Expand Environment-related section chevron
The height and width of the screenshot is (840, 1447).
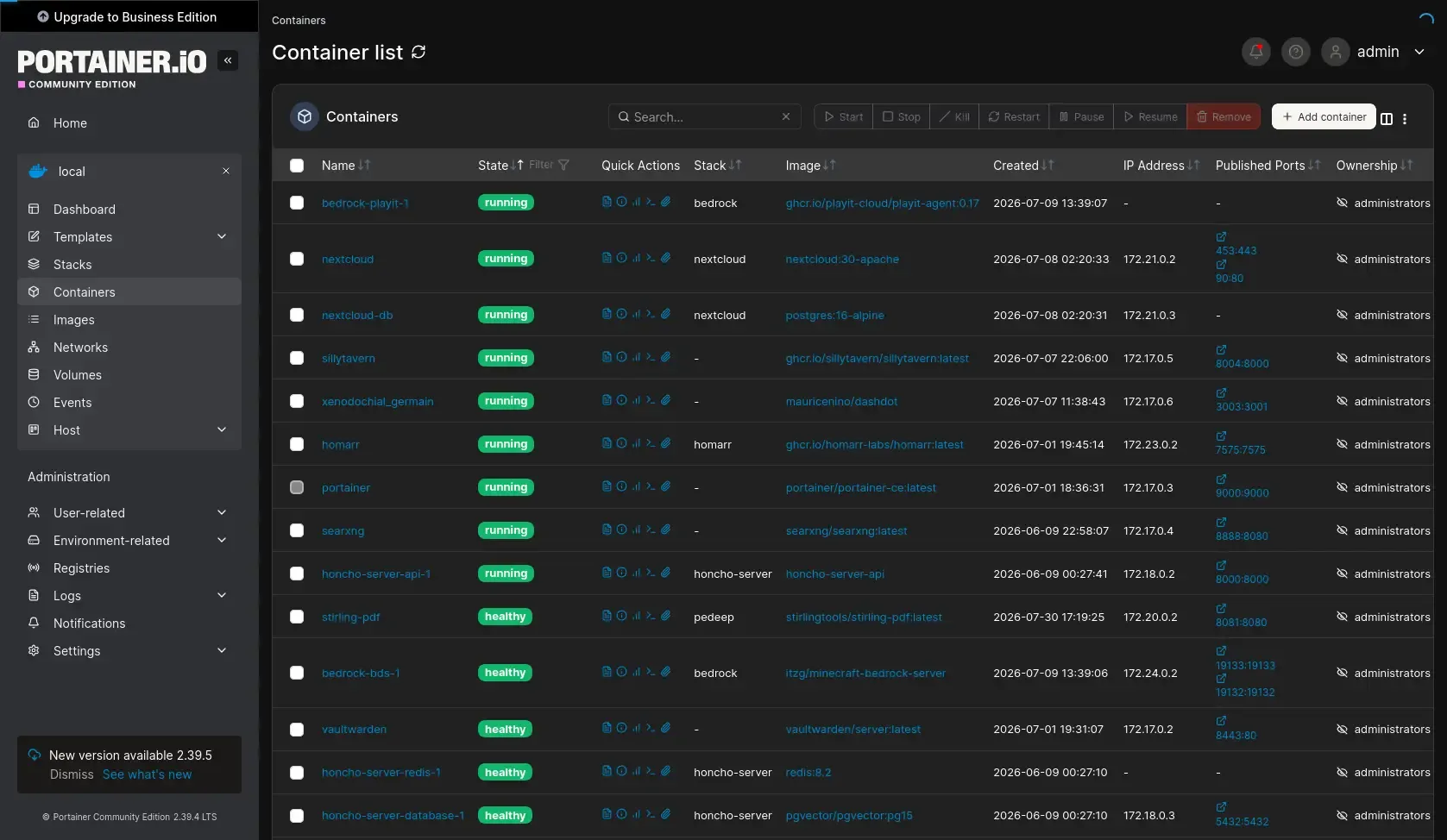click(x=222, y=540)
